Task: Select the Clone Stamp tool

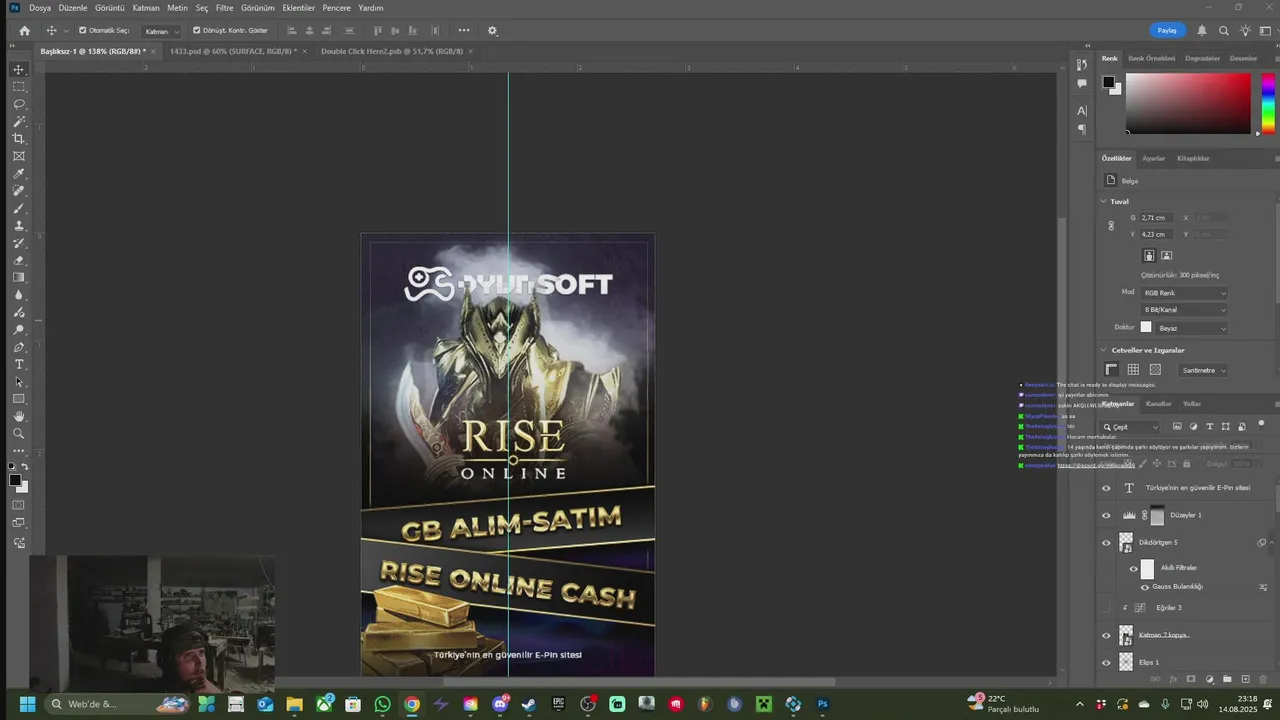Action: click(19, 226)
